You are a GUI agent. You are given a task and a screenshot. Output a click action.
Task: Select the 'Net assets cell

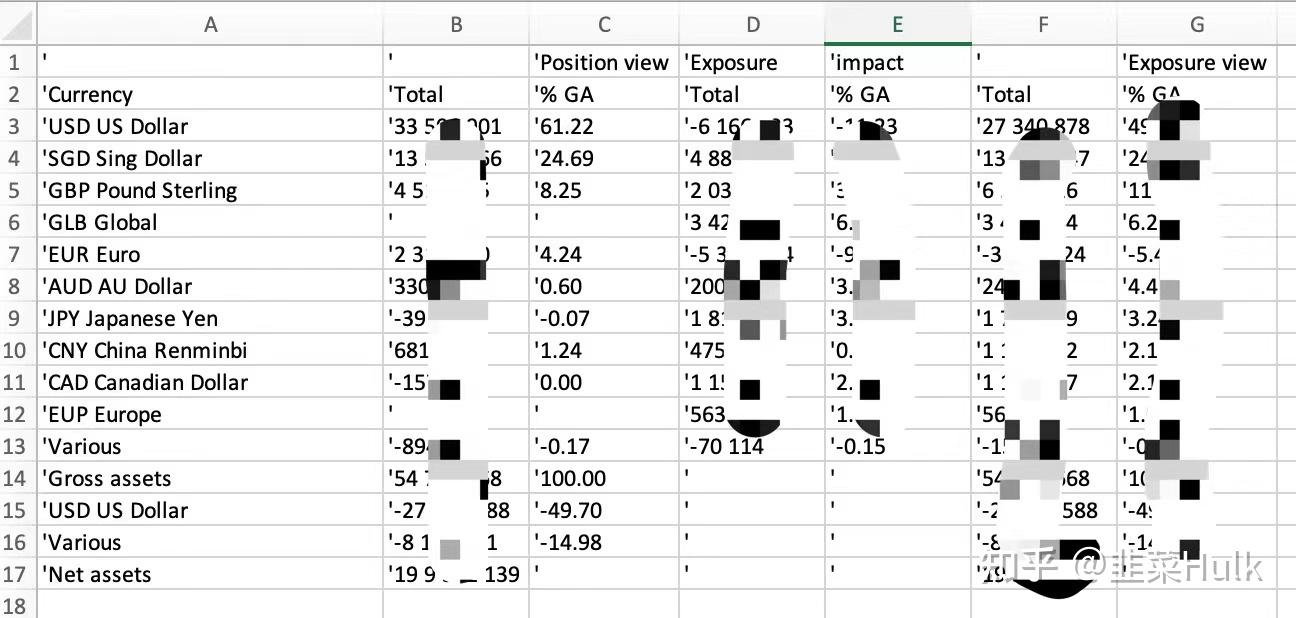pyautogui.click(x=210, y=574)
